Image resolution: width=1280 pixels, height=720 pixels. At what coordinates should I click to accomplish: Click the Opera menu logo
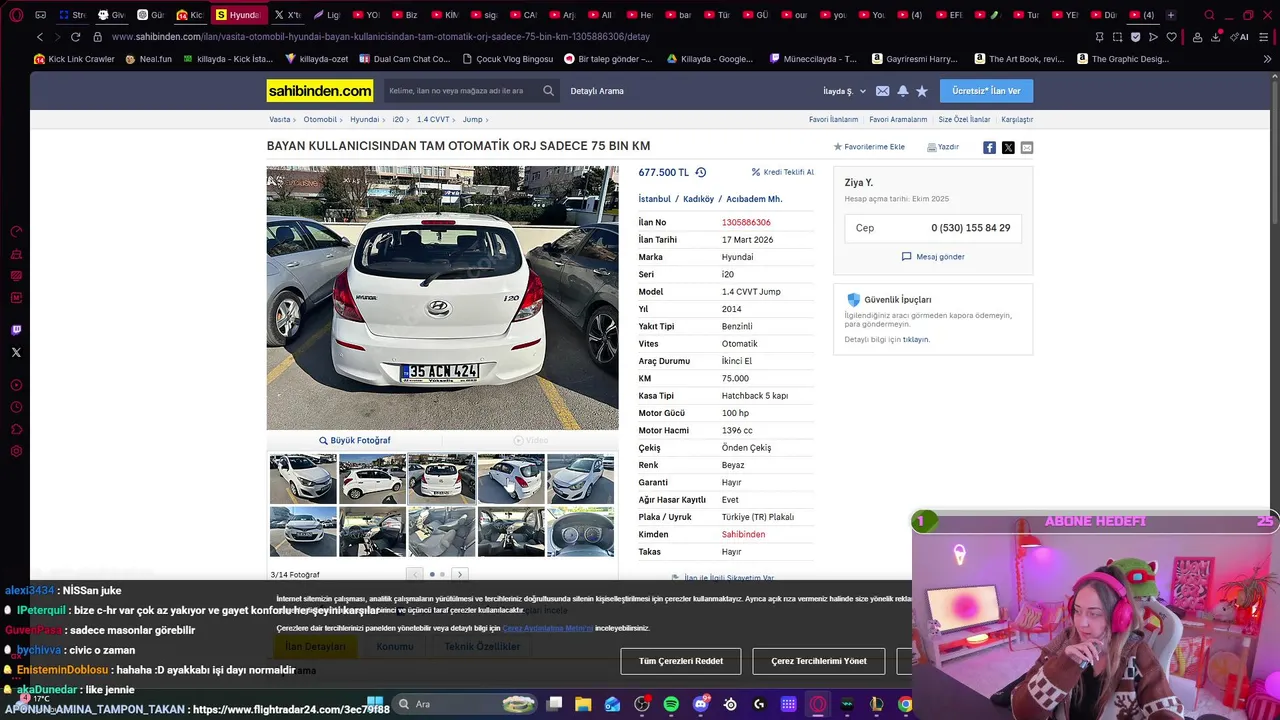coord(16,15)
